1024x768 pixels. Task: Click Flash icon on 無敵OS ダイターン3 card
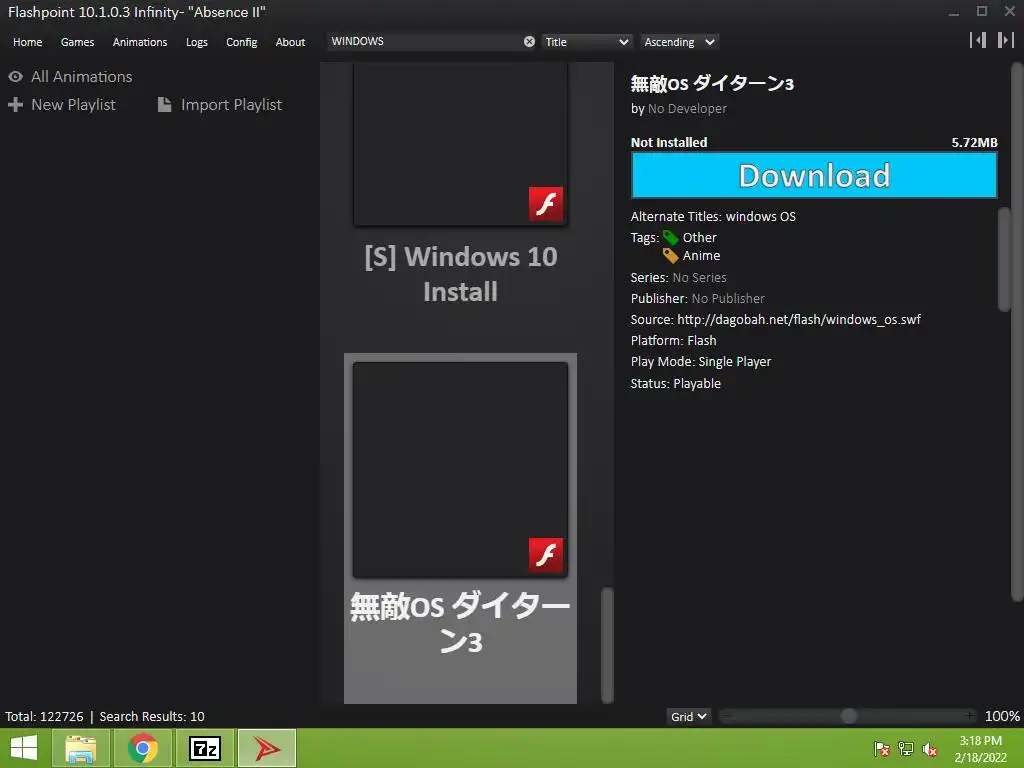click(x=546, y=555)
